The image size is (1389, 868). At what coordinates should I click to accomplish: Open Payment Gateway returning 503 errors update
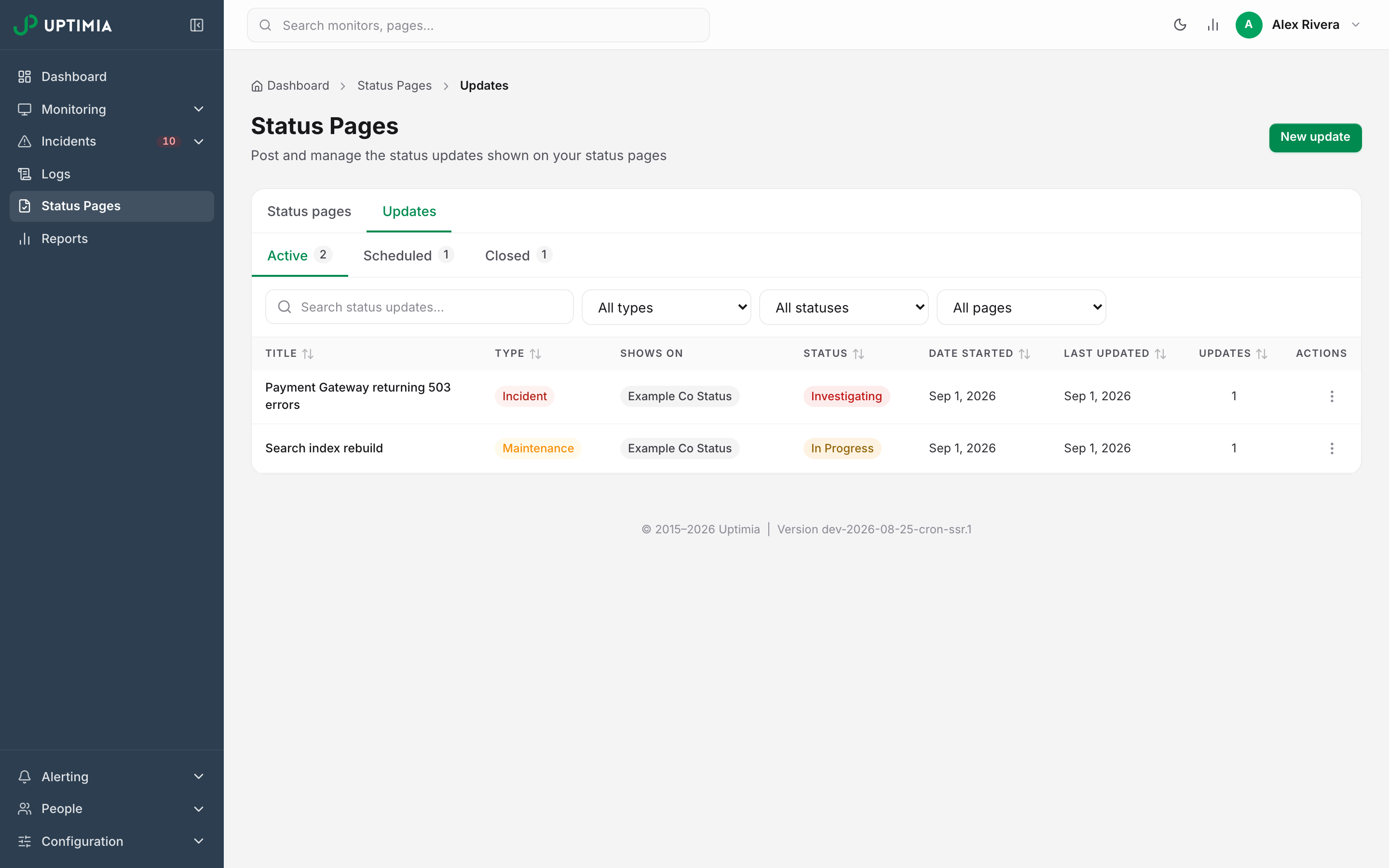[x=357, y=396]
